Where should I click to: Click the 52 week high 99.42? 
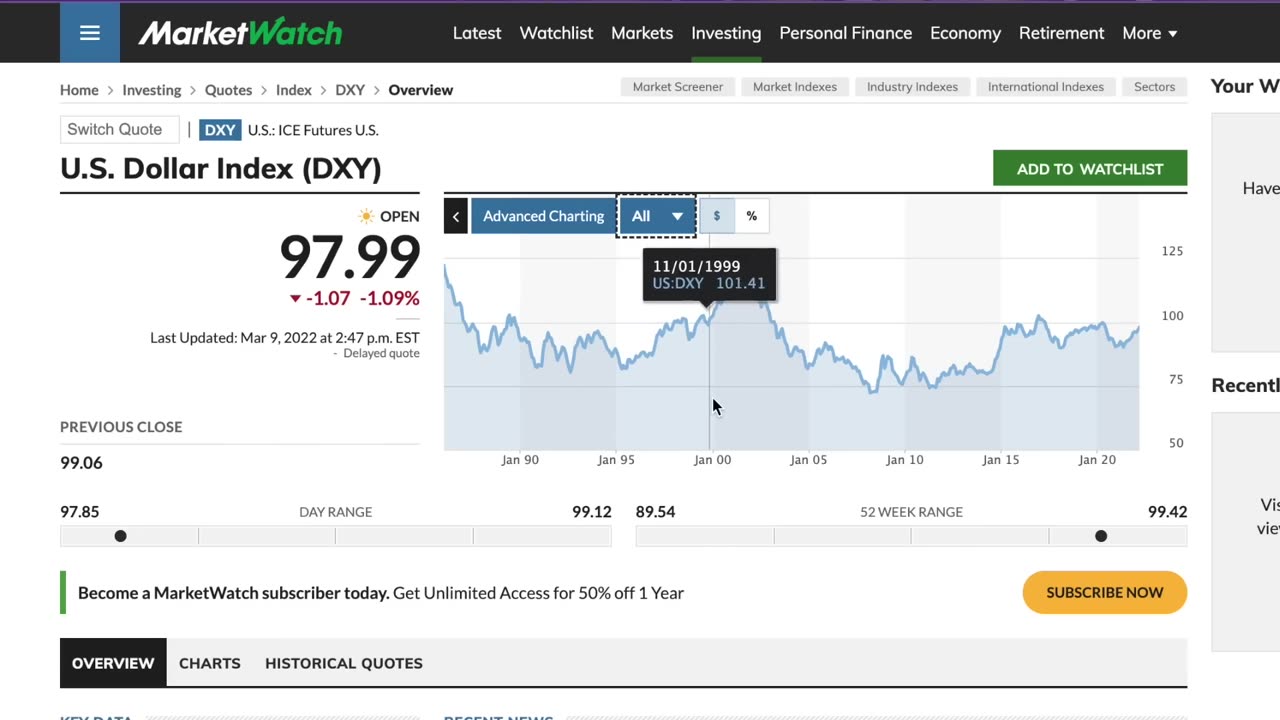[1167, 512]
